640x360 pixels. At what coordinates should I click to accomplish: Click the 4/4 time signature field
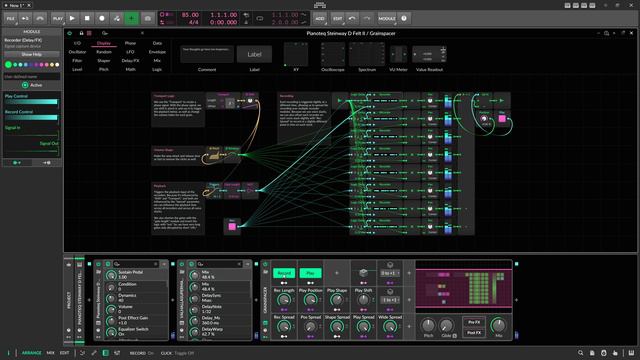(194, 22)
